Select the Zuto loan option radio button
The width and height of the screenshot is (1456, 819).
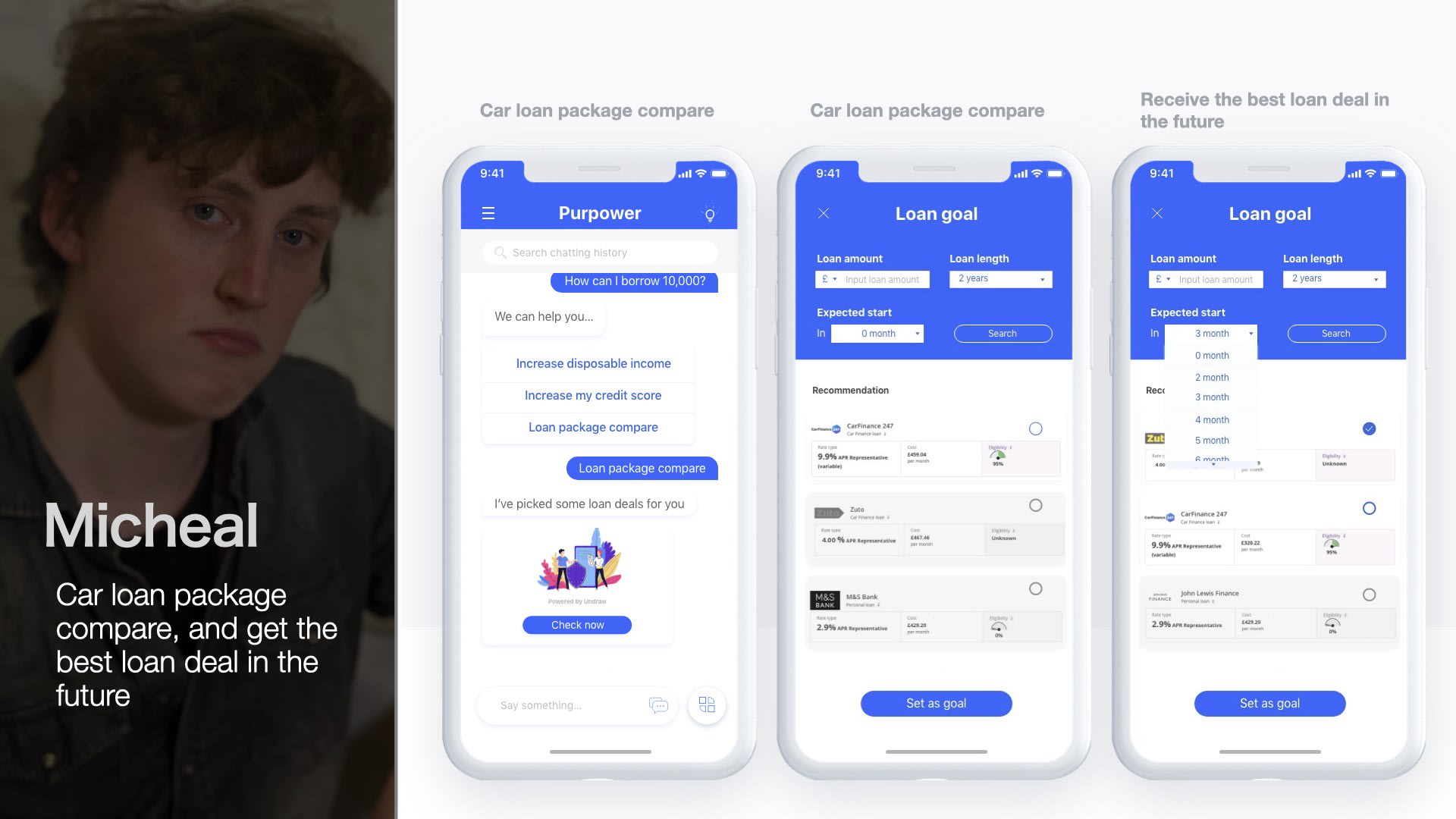1035,509
